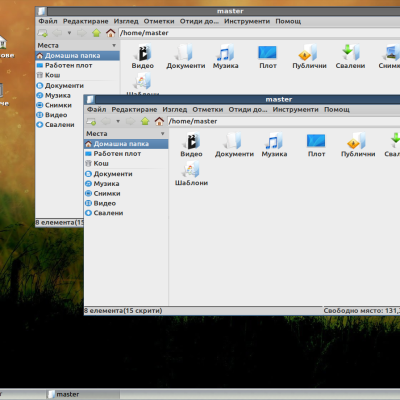
Task: Open Файл menu in front window
Action: pyautogui.click(x=97, y=110)
